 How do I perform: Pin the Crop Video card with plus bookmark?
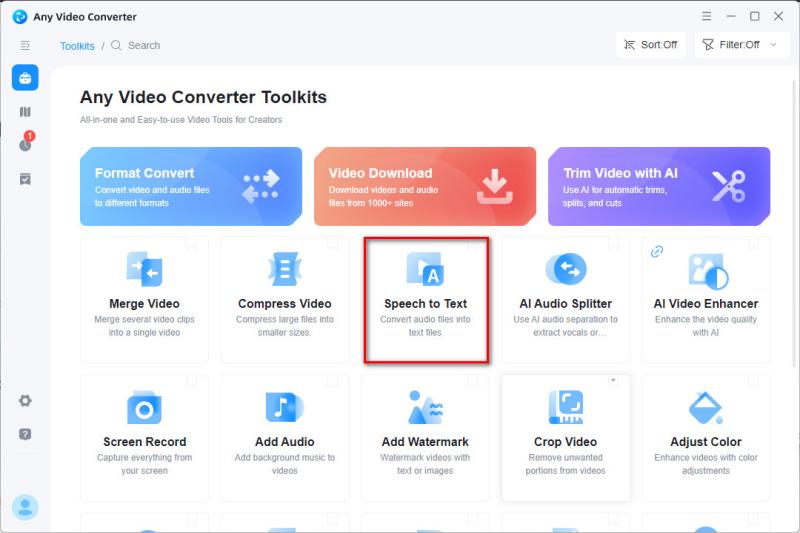(x=613, y=381)
